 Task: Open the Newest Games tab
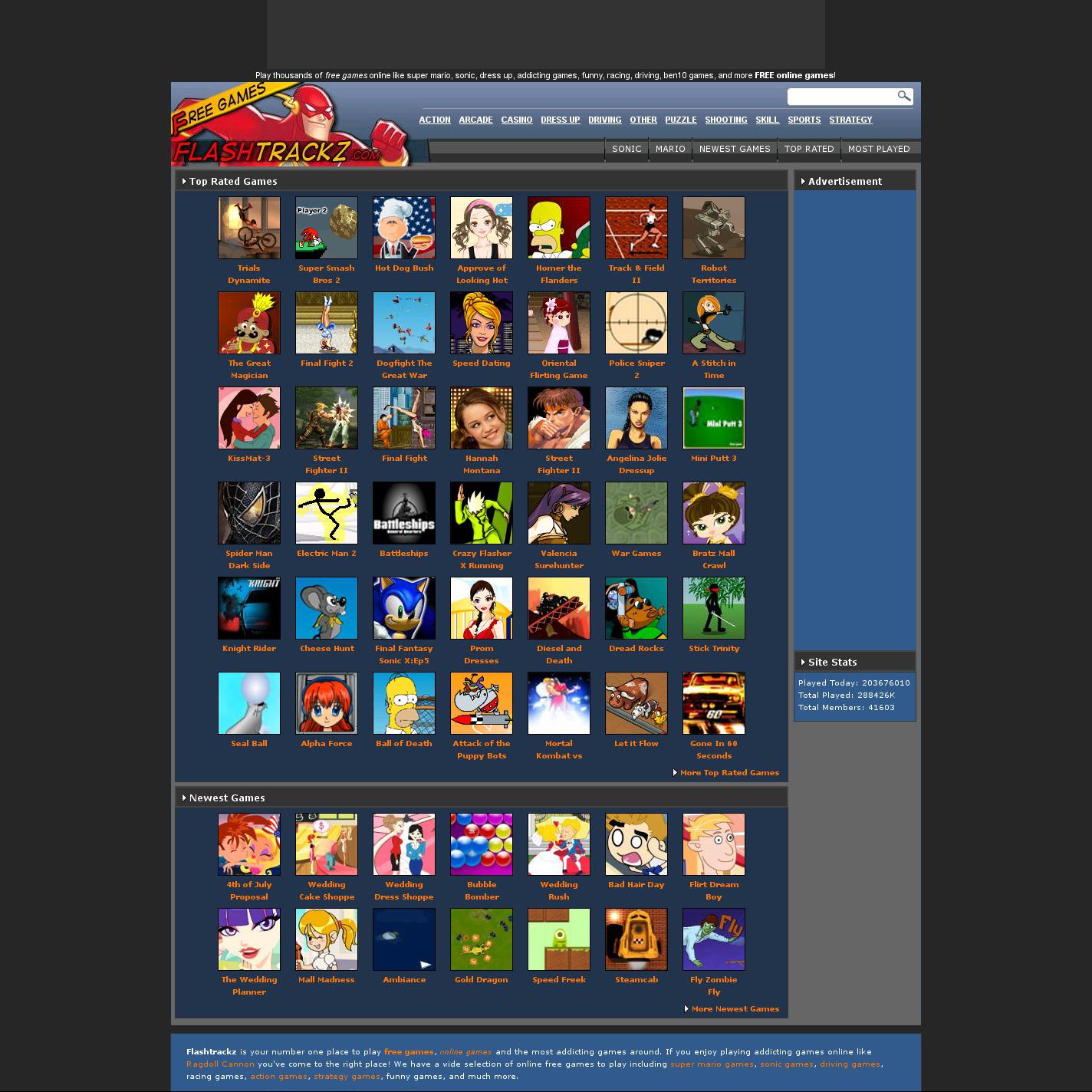click(735, 149)
